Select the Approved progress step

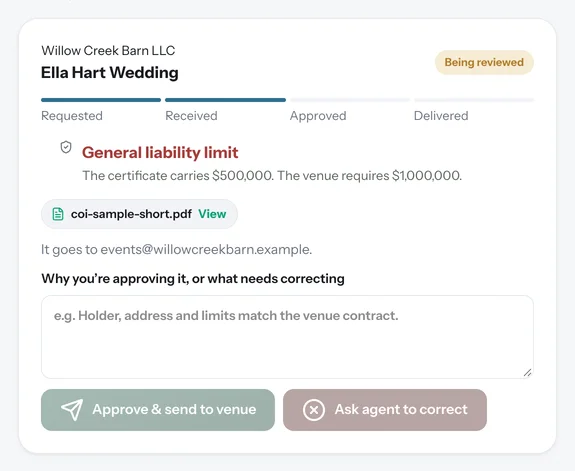349,110
